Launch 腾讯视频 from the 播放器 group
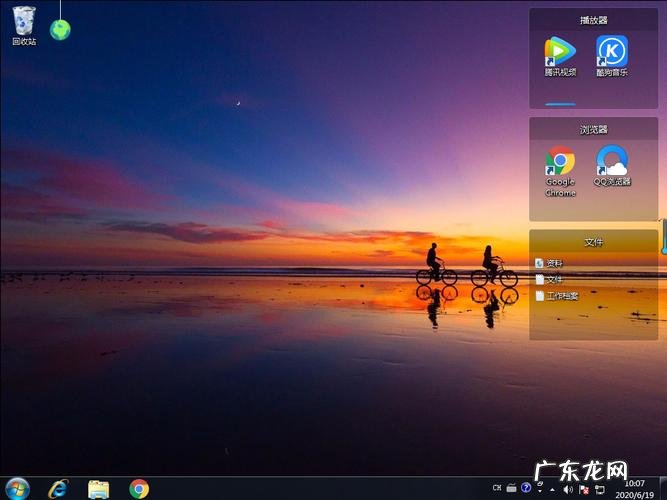This screenshot has width=667, height=500. click(560, 56)
